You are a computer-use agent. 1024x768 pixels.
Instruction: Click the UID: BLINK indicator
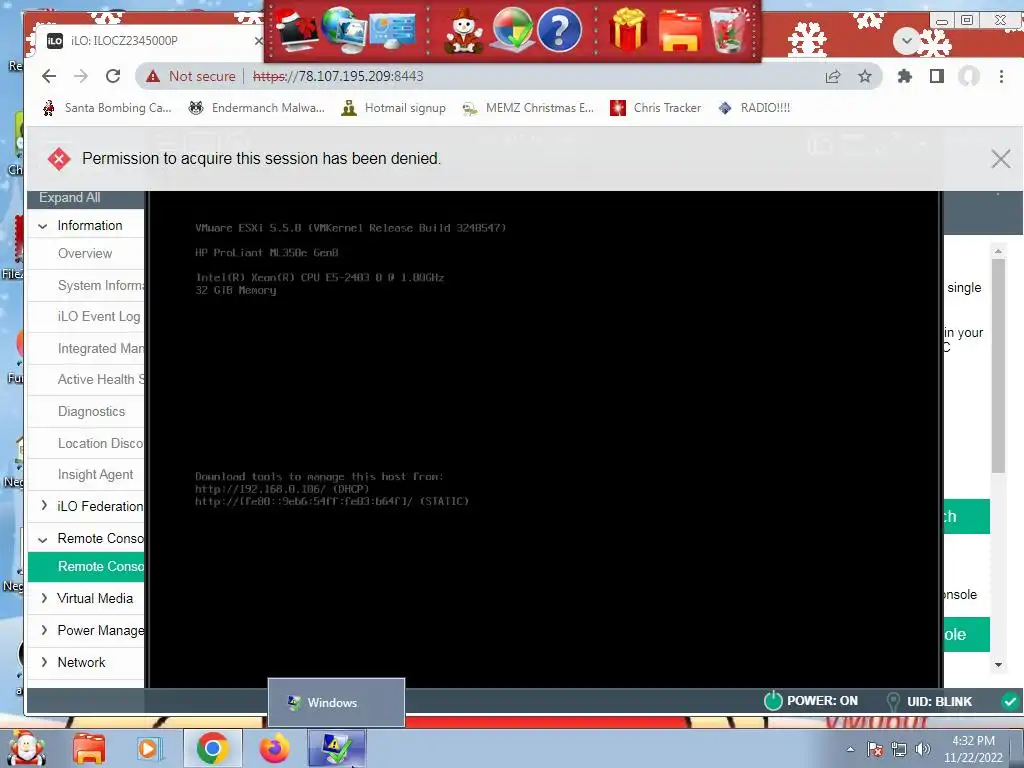[928, 701]
